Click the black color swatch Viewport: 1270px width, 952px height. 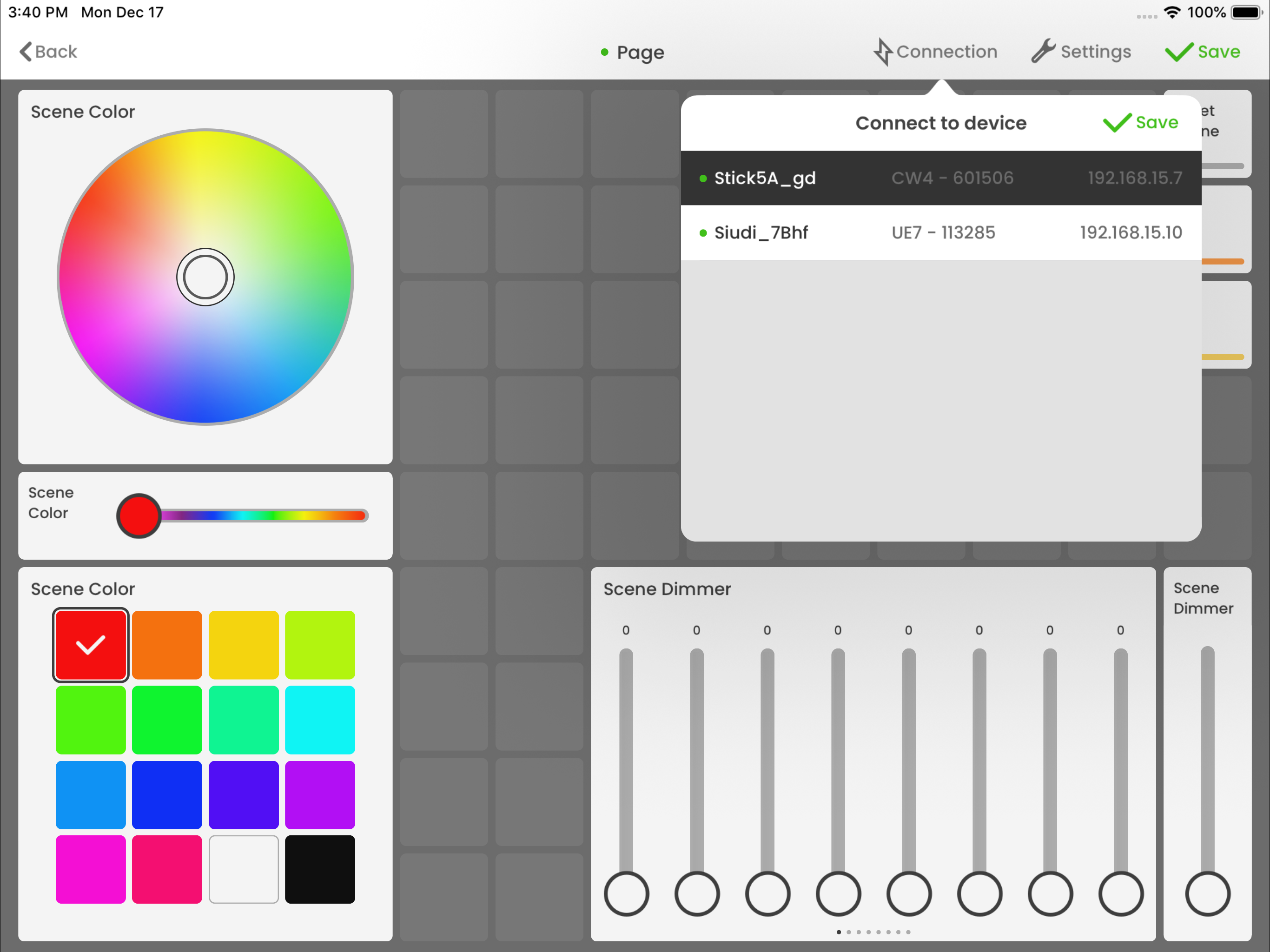(x=320, y=869)
